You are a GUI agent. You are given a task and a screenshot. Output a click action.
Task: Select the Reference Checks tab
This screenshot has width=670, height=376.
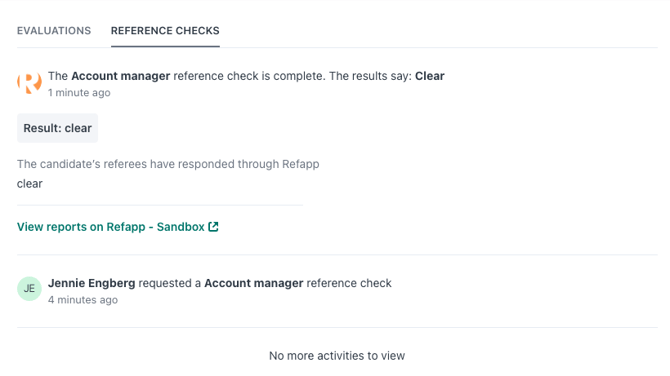tap(165, 31)
